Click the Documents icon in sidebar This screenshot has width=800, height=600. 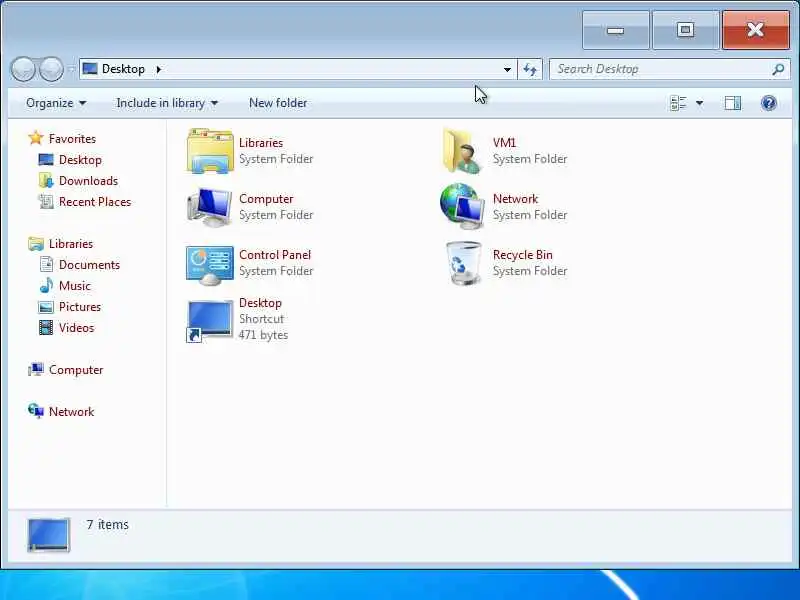point(46,264)
